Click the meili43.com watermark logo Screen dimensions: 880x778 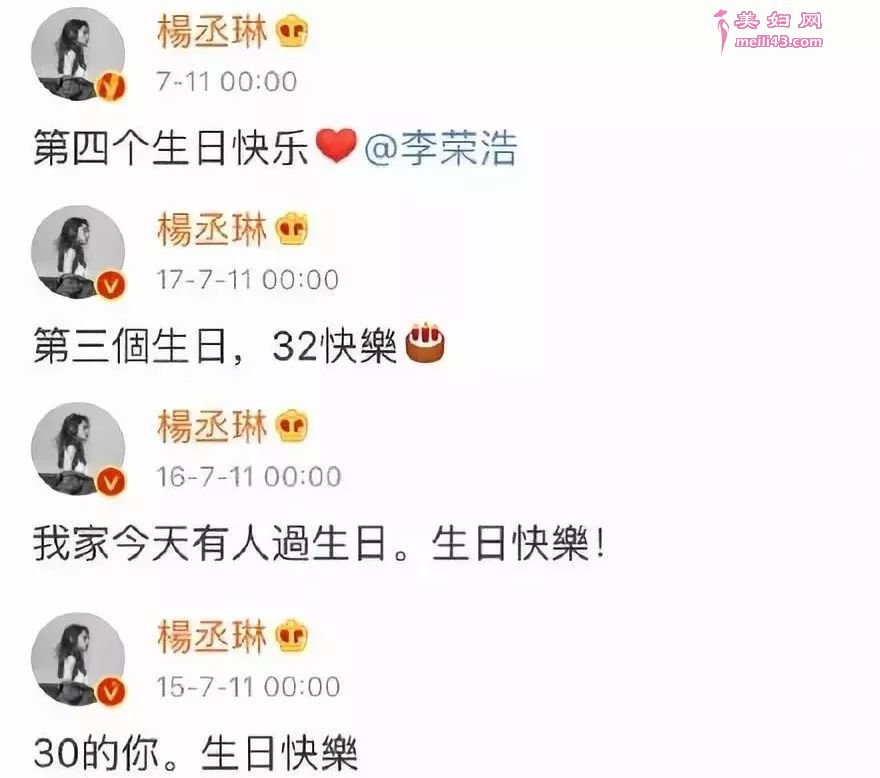pyautogui.click(x=768, y=30)
